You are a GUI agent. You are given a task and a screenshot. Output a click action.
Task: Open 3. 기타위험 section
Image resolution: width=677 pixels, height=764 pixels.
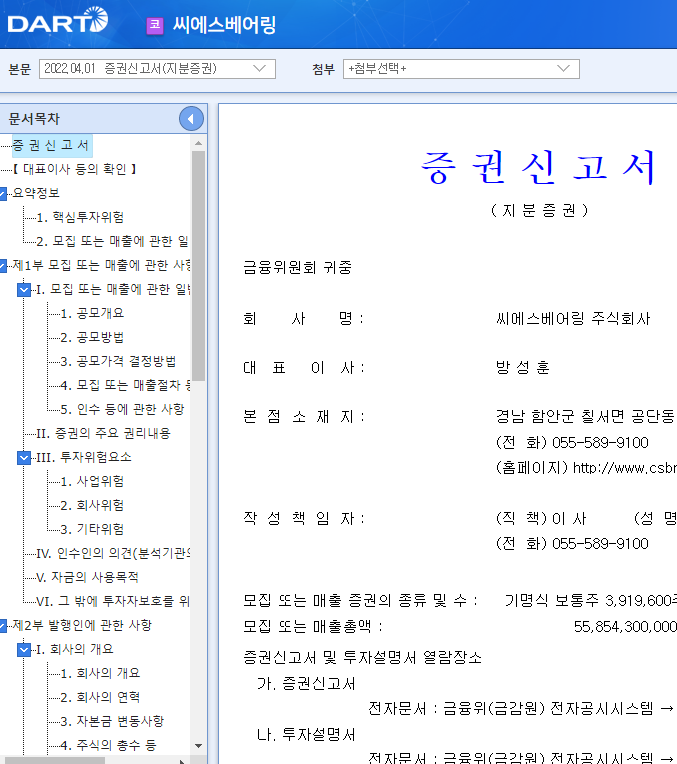click(x=92, y=529)
